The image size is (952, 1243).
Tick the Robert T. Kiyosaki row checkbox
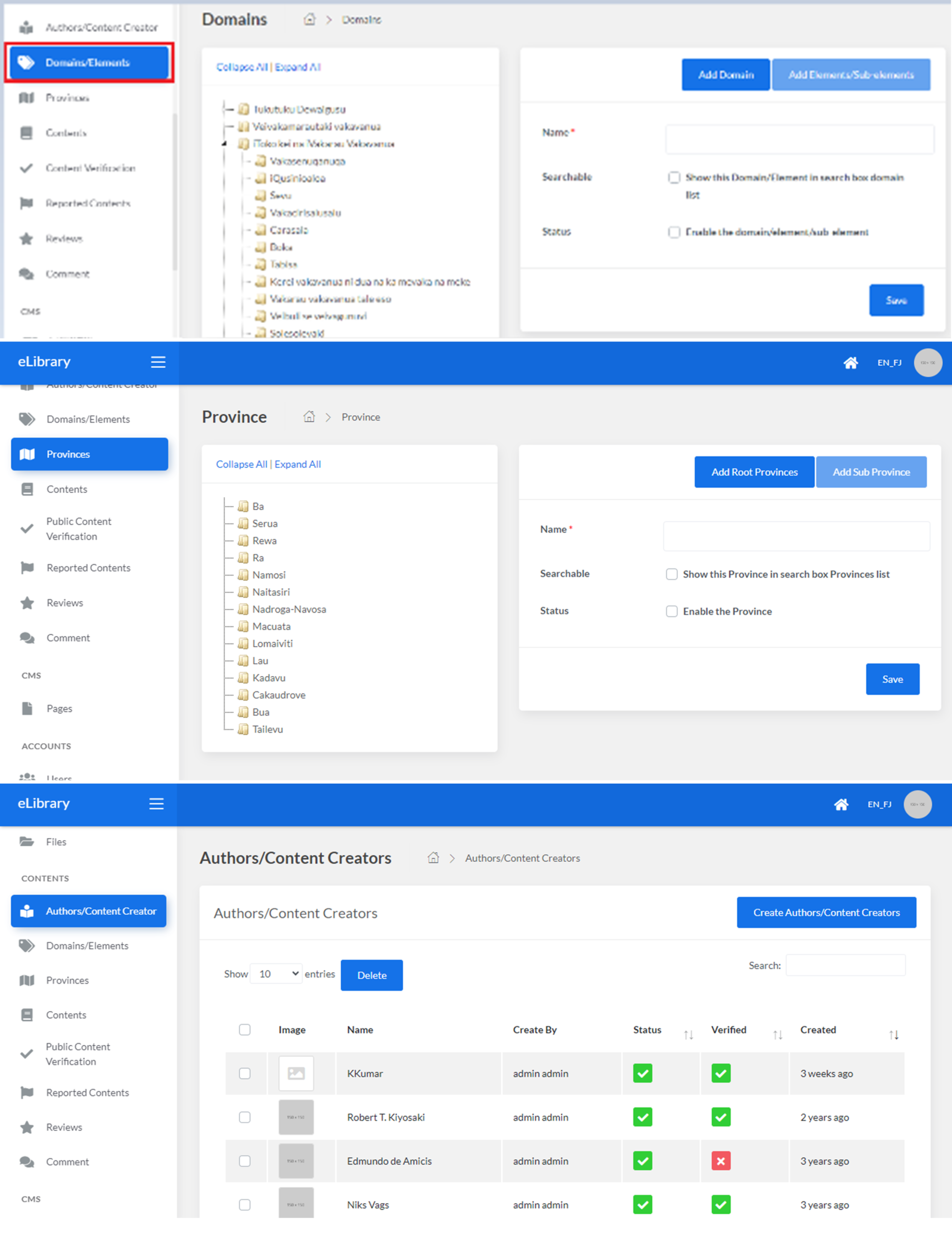pyautogui.click(x=245, y=1117)
